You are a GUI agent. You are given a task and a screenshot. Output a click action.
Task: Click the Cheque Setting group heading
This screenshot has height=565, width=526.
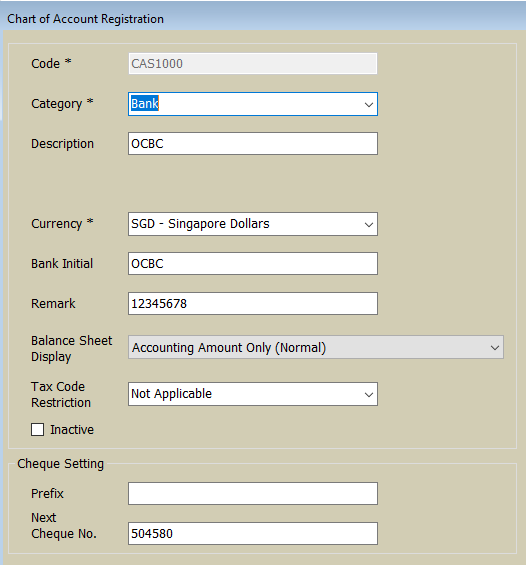pyautogui.click(x=61, y=464)
